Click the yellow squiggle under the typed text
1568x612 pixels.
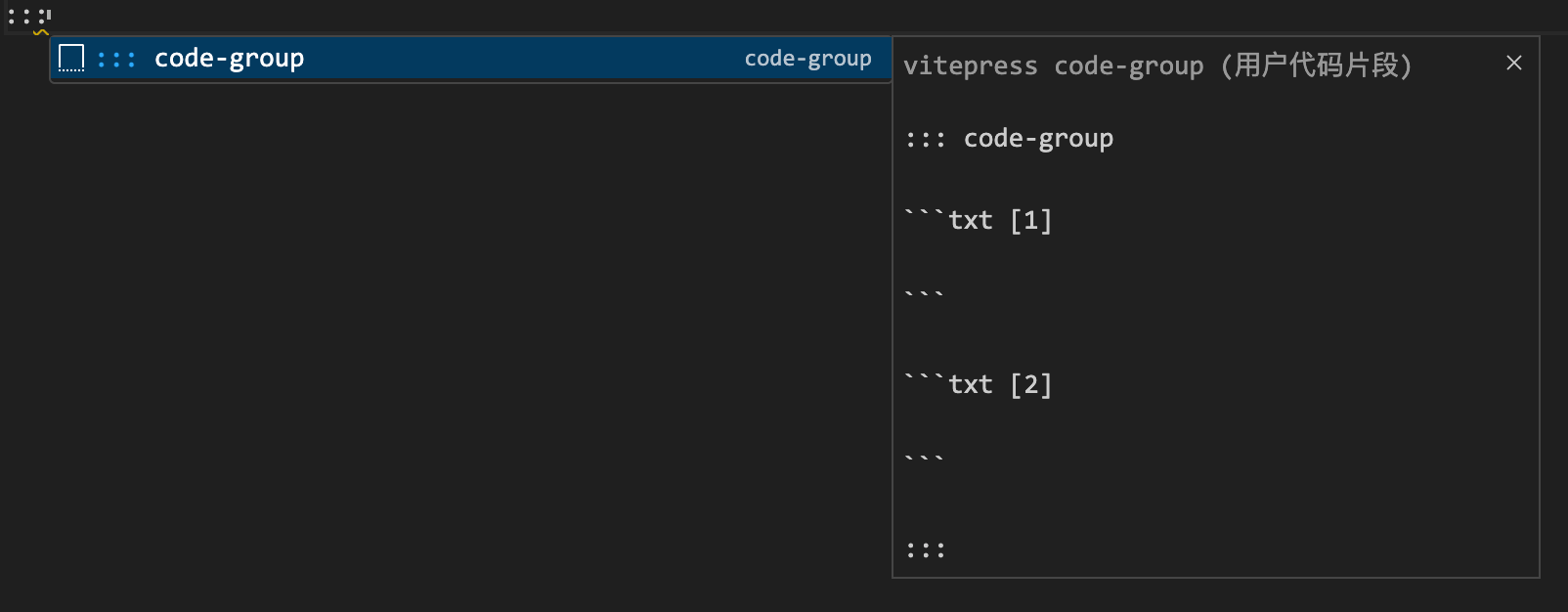point(40,32)
